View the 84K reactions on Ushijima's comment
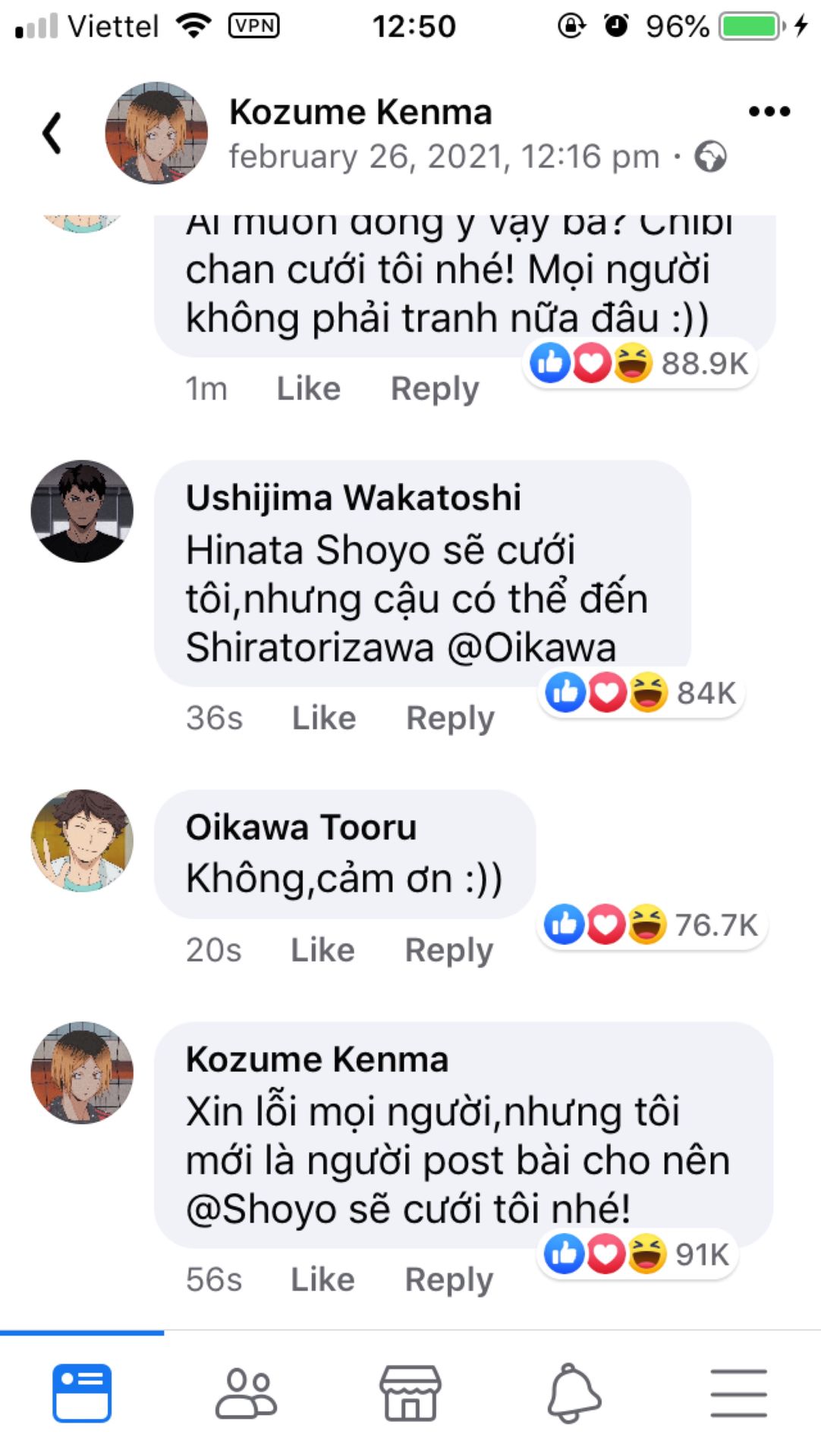821x1456 pixels. point(641,692)
